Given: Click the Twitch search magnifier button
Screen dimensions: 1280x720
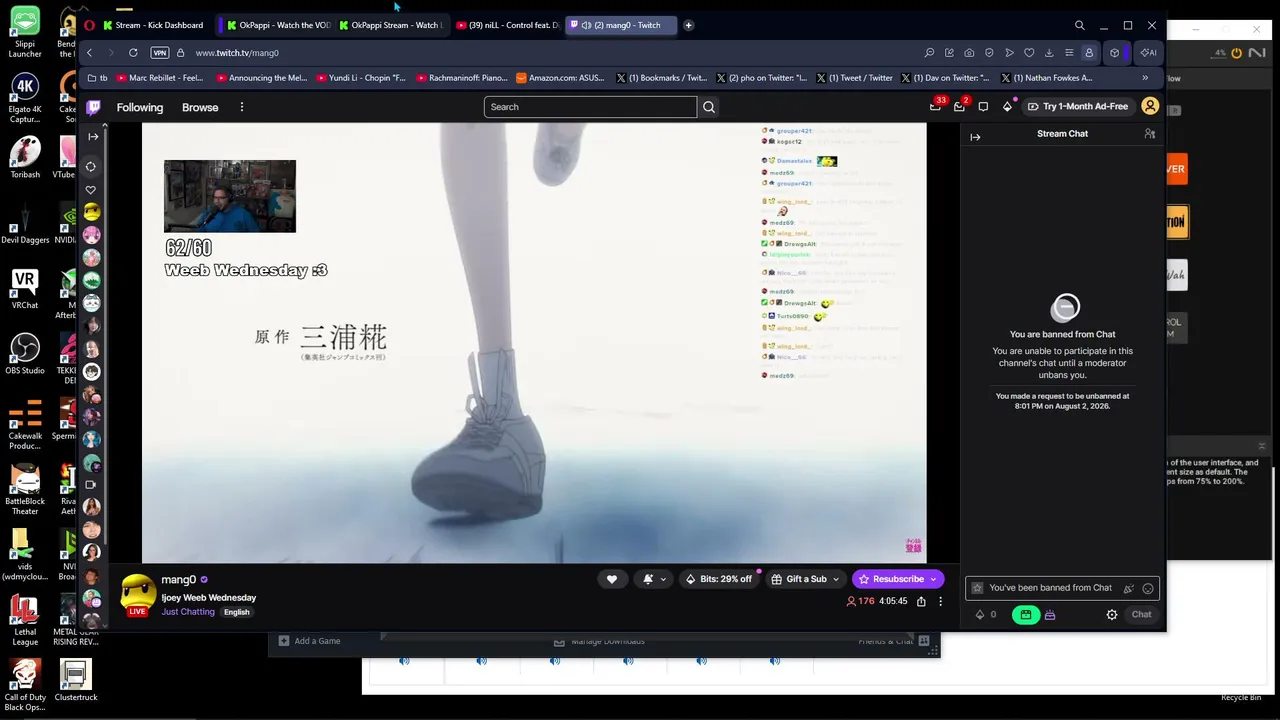Looking at the screenshot, I should click(x=709, y=107).
